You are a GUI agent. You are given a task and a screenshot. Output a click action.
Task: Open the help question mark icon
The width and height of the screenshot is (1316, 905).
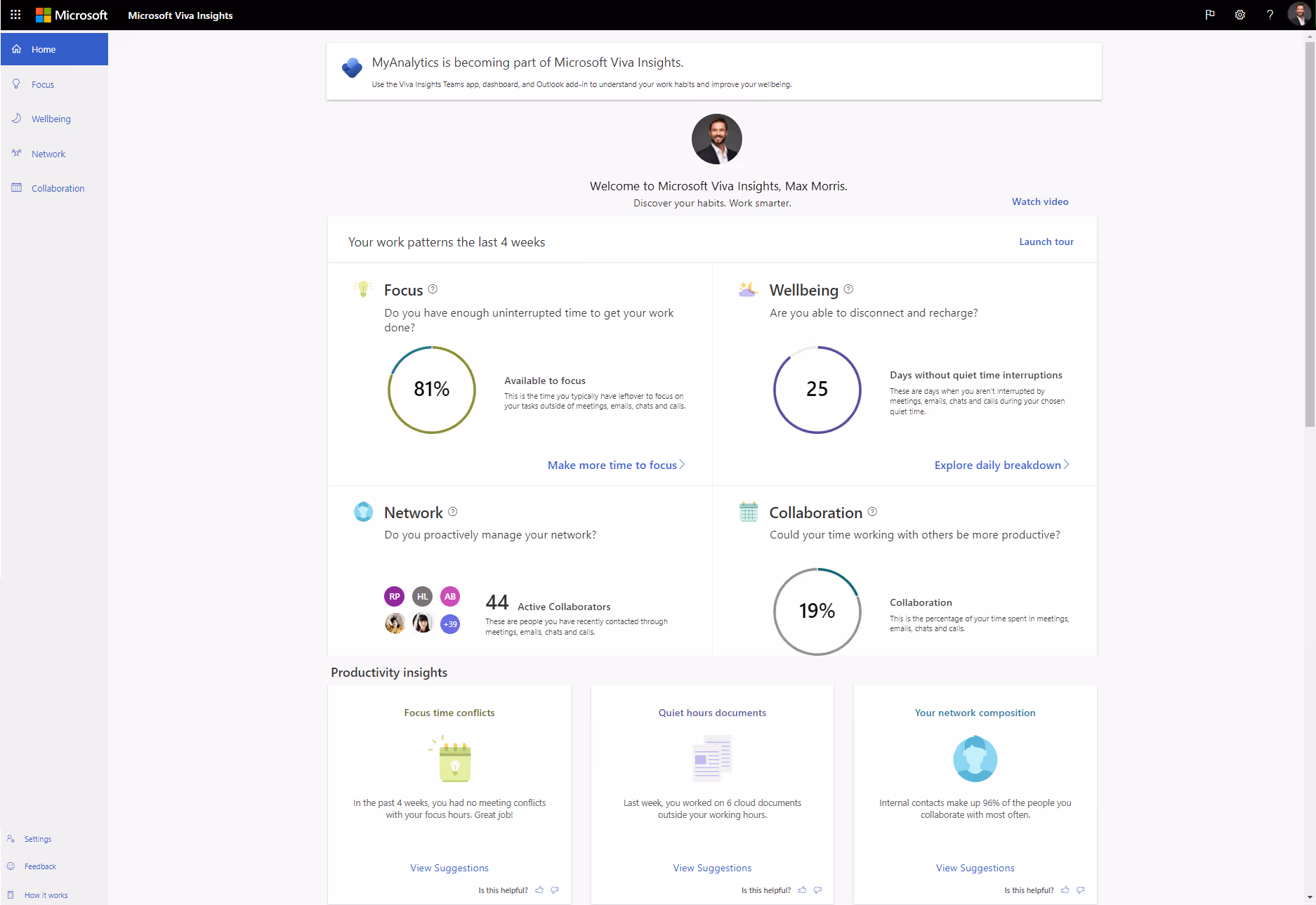(x=1270, y=15)
